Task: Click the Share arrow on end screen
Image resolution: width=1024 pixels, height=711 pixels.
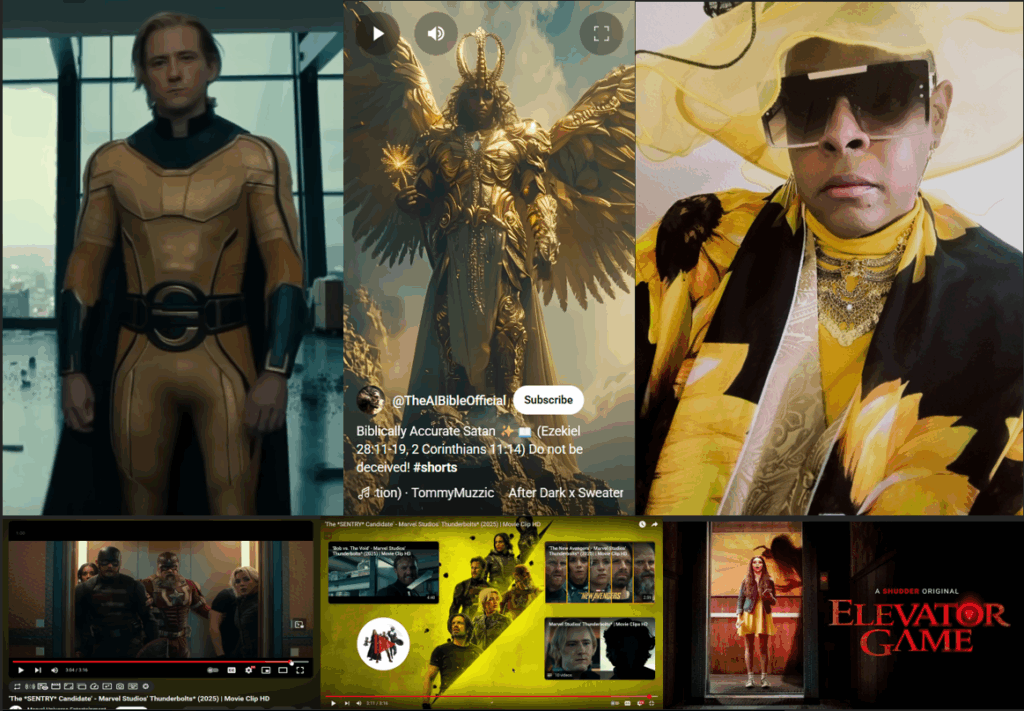Action: pos(654,524)
